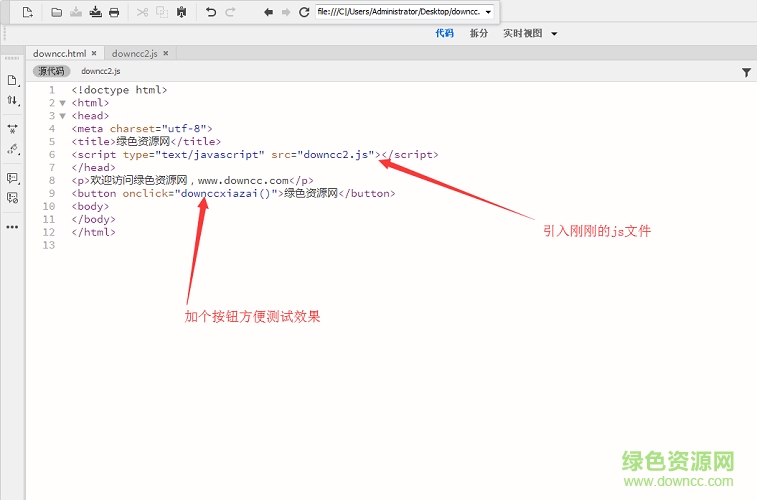Image resolution: width=757 pixels, height=500 pixels.
Task: Expand the file address bar dropdown
Action: [488, 12]
